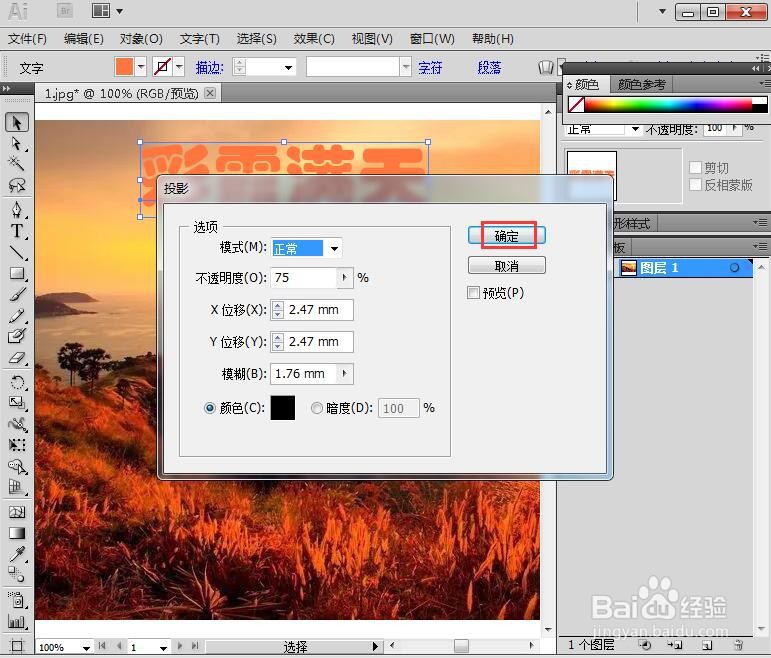Click the target circle of Layer 1

point(734,268)
